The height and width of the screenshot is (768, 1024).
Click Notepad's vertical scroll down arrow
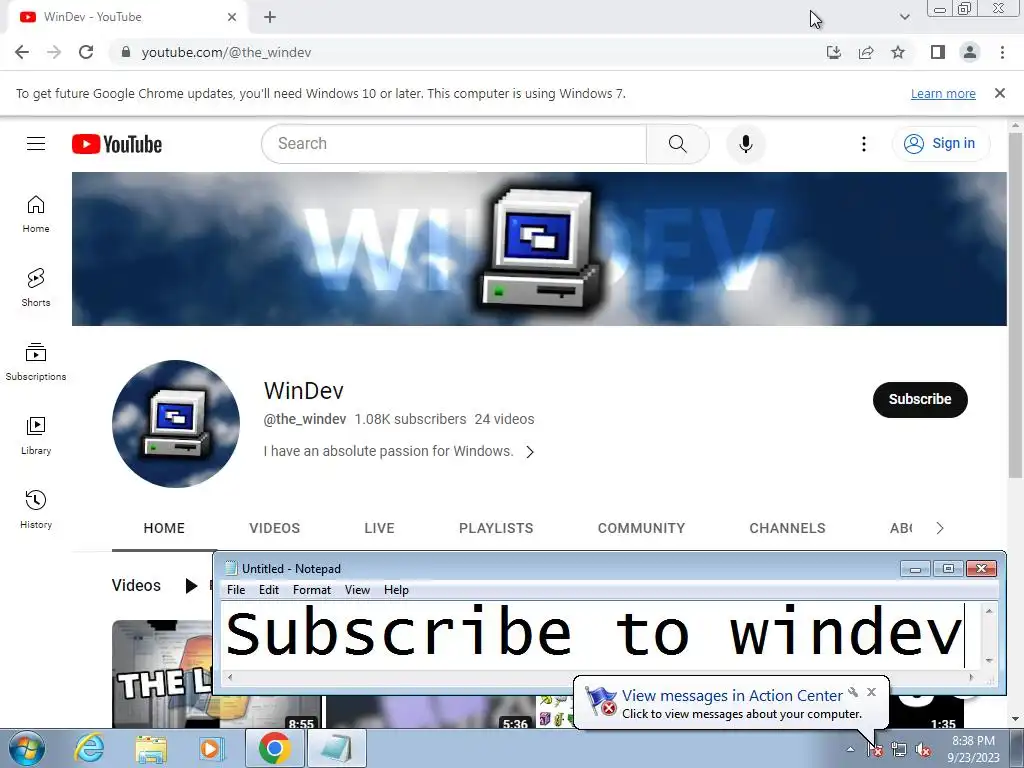989,661
